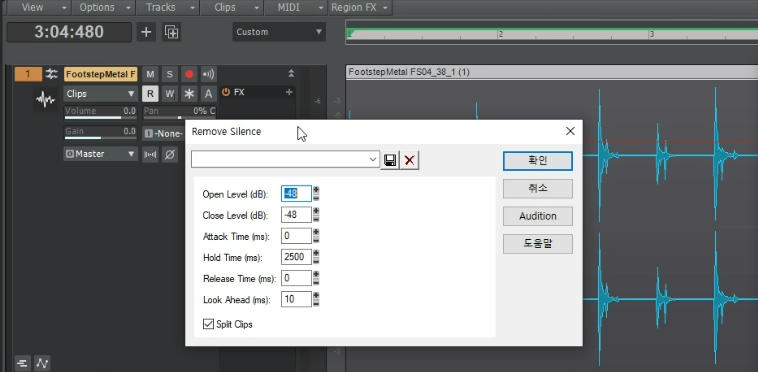The height and width of the screenshot is (372, 758).
Task: Open the Options menu
Action: 103,7
